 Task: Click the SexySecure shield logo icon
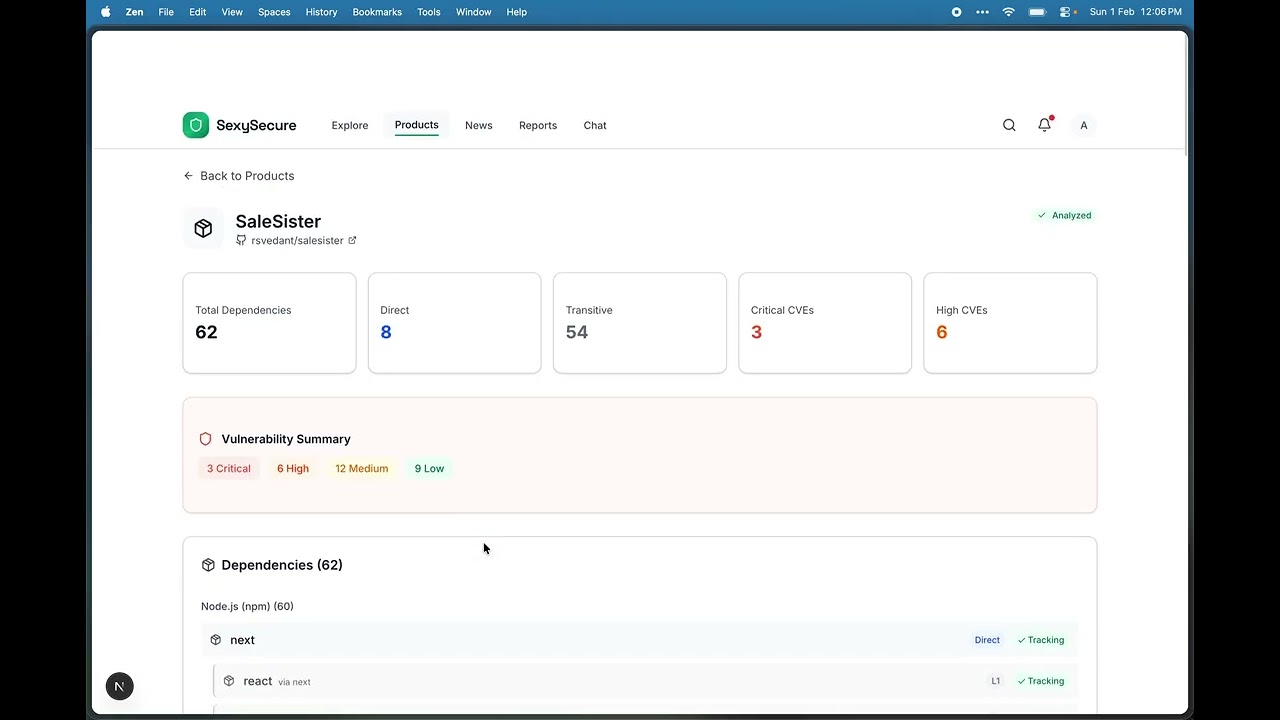[x=196, y=125]
